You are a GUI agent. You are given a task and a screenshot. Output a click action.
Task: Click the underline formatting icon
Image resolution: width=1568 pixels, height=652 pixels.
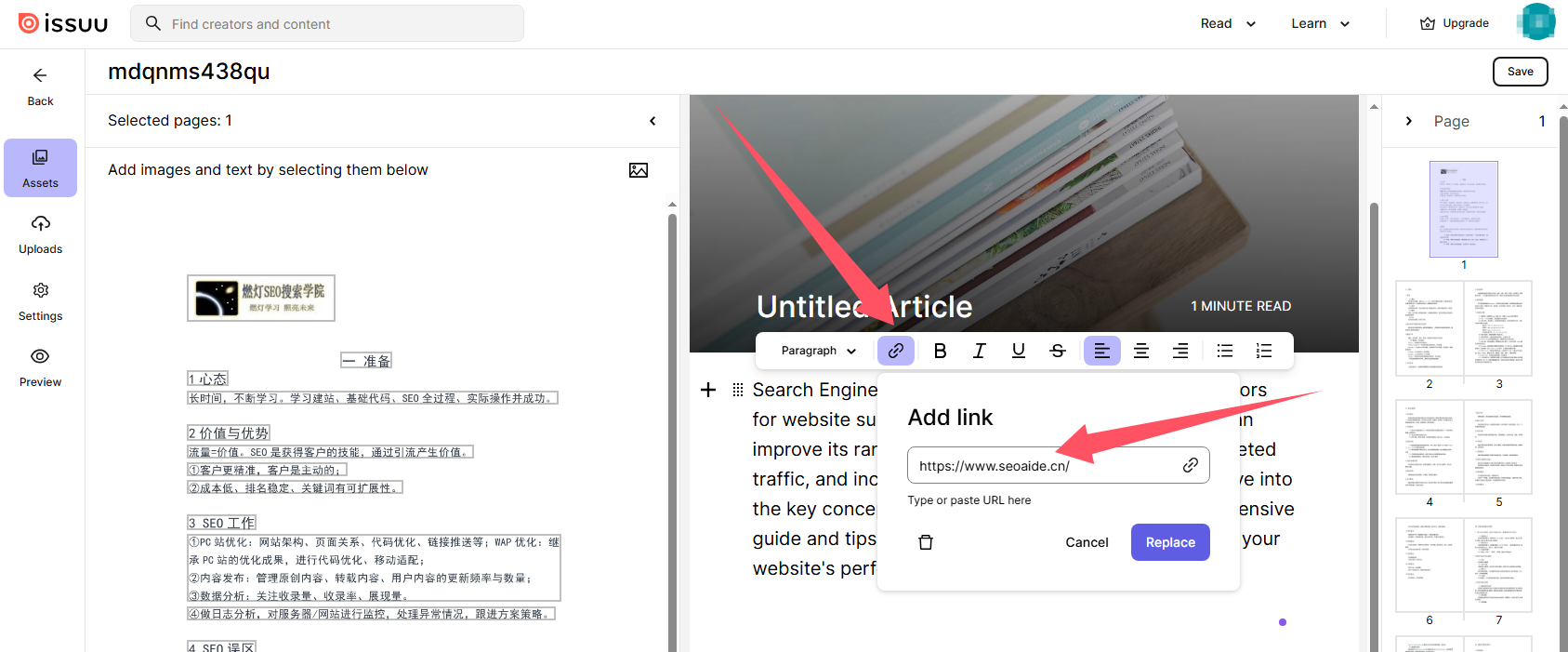(x=1019, y=351)
